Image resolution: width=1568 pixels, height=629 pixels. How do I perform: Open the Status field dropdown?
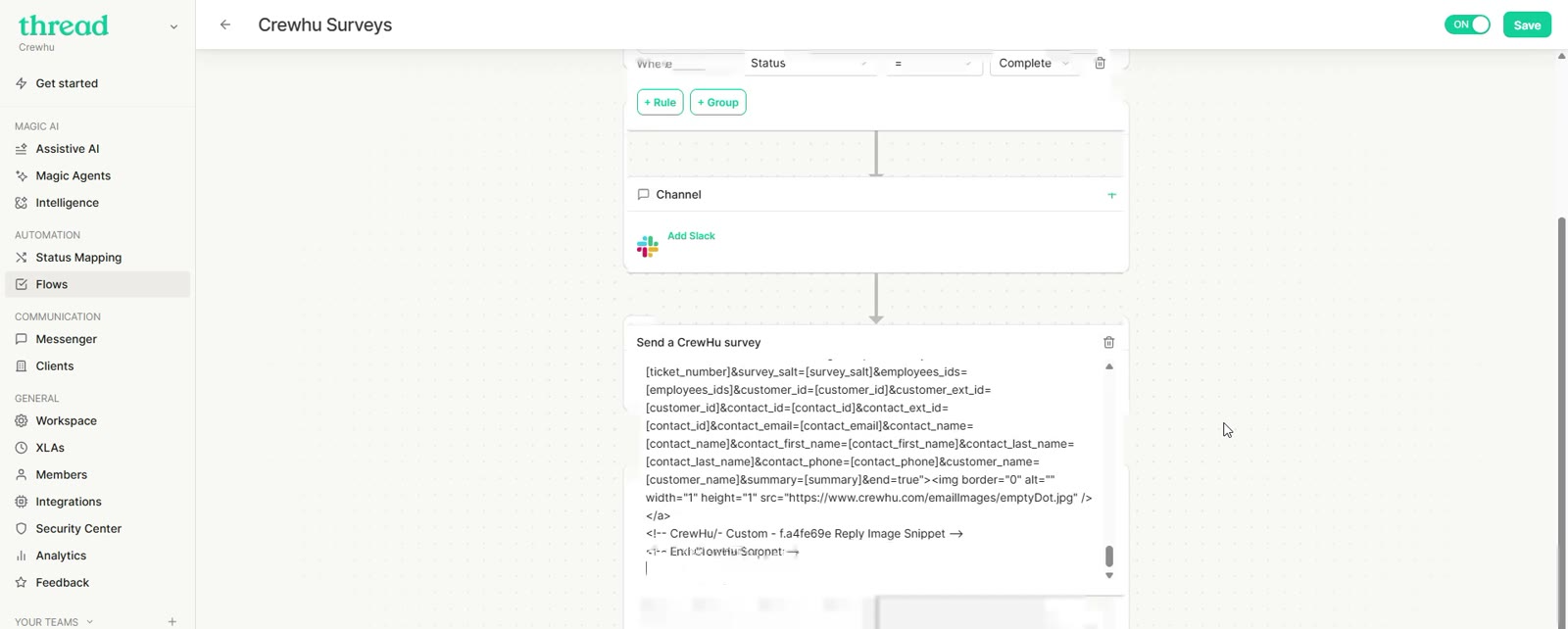click(x=809, y=64)
